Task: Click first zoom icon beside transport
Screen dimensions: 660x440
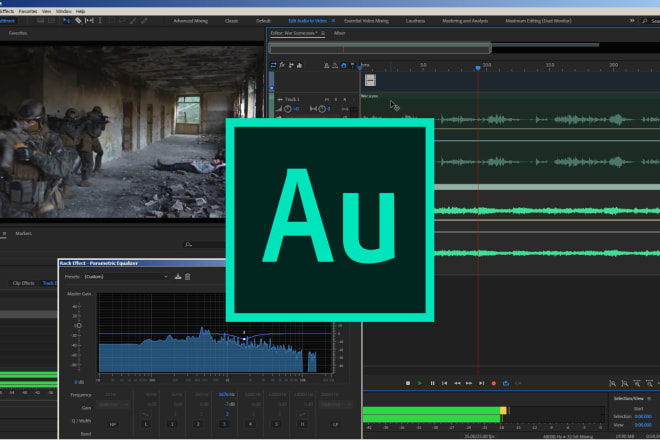Action: point(612,384)
